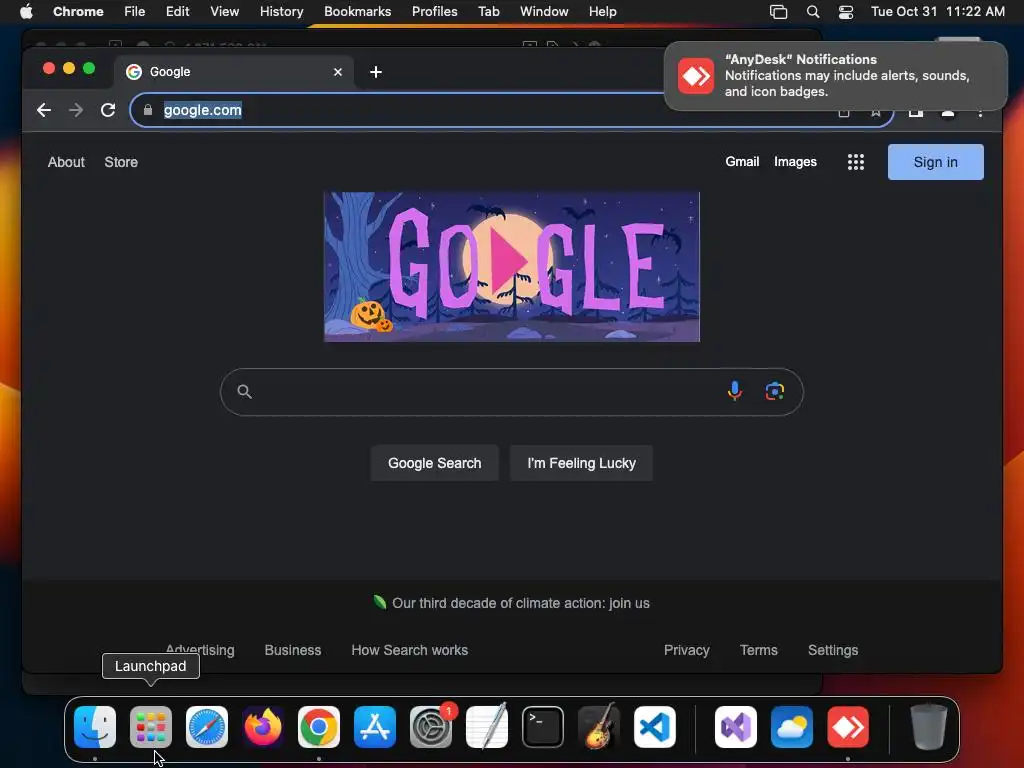Click the browser forward arrow

tap(76, 110)
